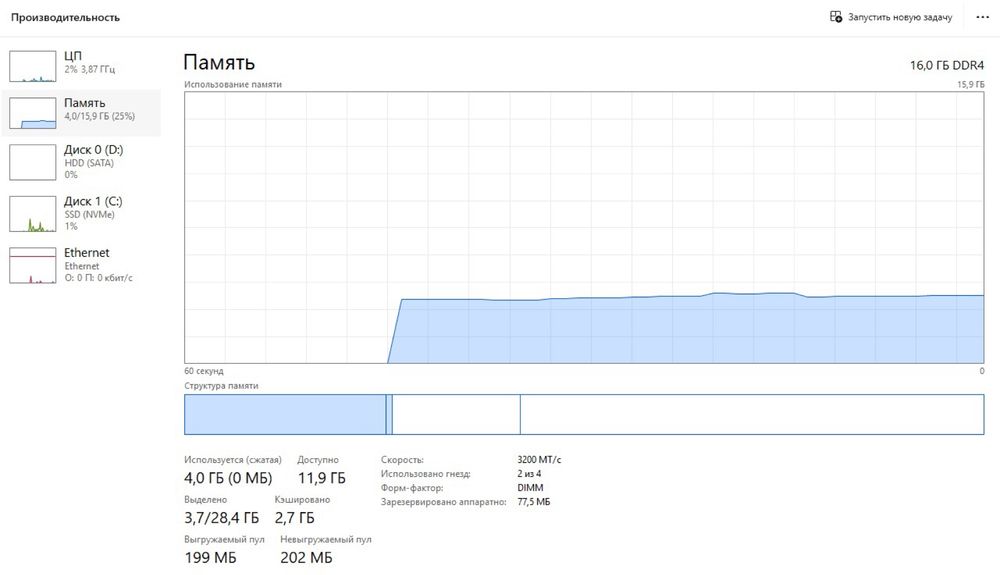Click the '11,9 ГБ' available value

(321, 478)
